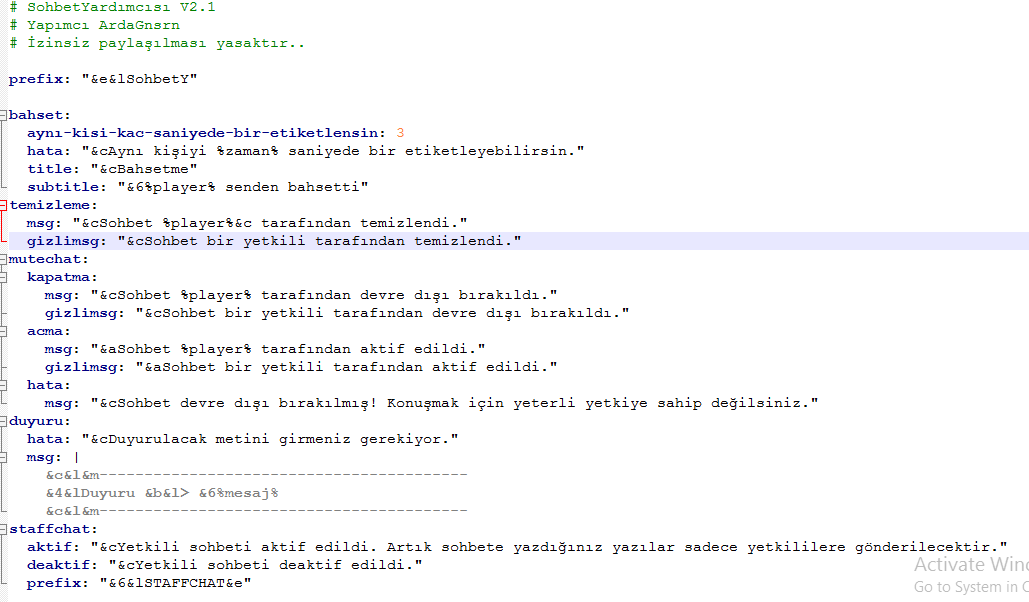The width and height of the screenshot is (1029, 602).
Task: Collapse the staffchat section
Action: coord(4,529)
